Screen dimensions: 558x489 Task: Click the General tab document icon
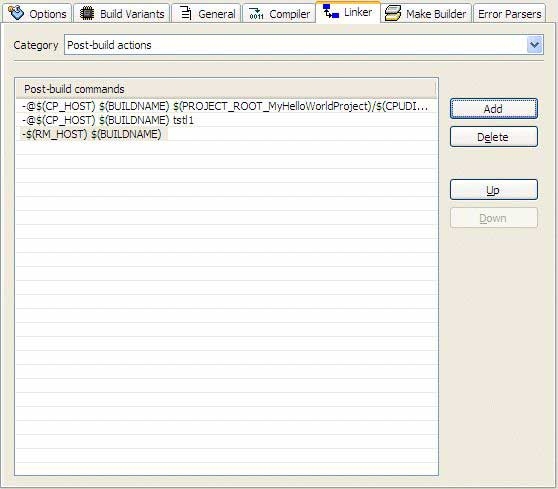coord(186,13)
